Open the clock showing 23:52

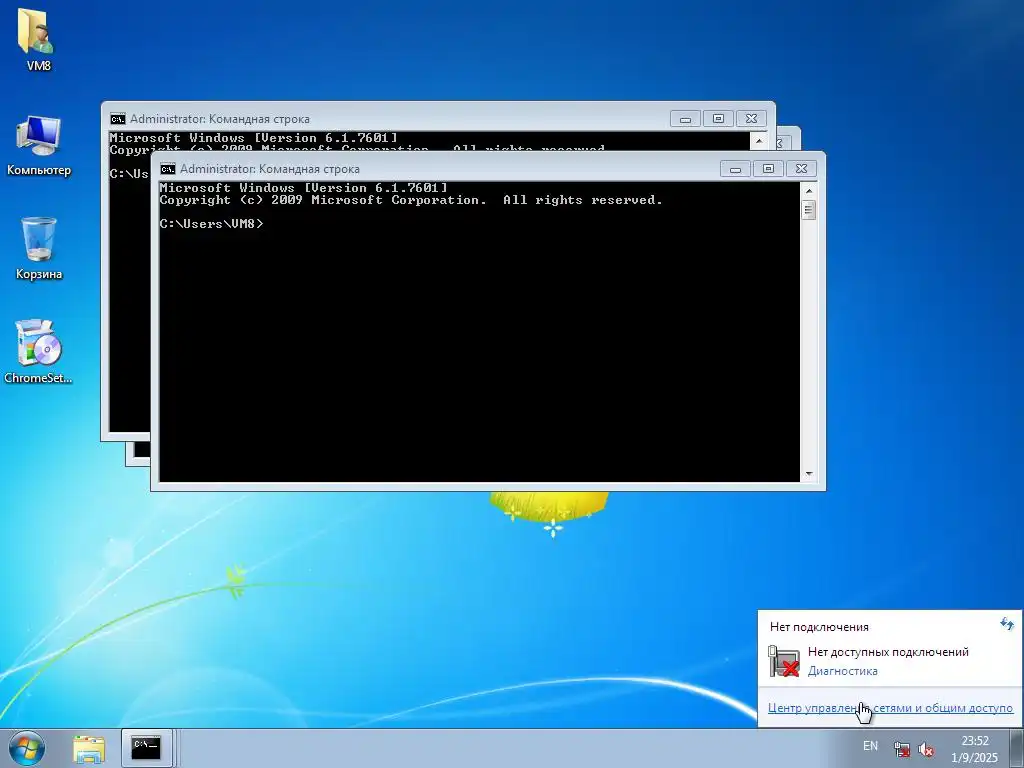(x=974, y=749)
